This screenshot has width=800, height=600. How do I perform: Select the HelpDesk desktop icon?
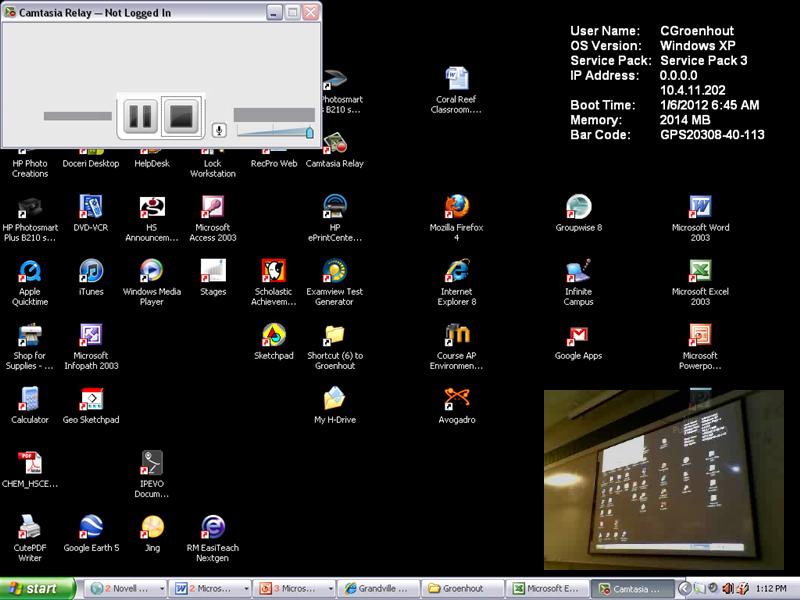pos(152,159)
